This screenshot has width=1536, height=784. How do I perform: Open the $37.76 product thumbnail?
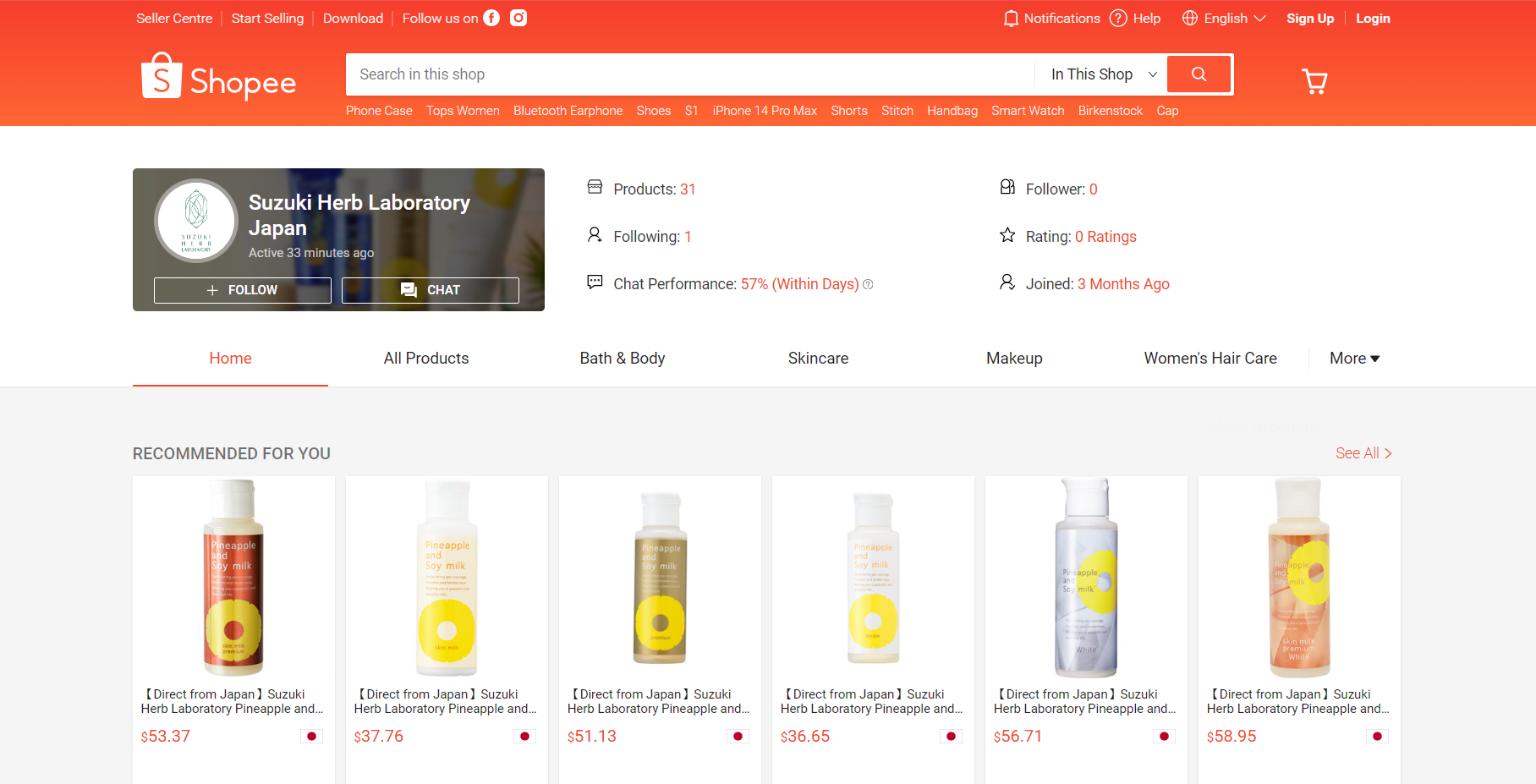tap(447, 578)
